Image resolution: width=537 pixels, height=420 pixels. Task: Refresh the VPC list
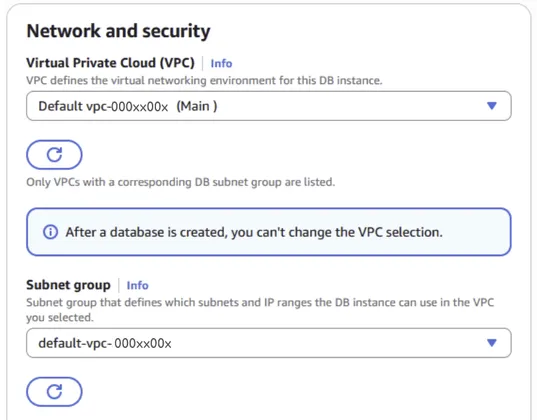(54, 155)
